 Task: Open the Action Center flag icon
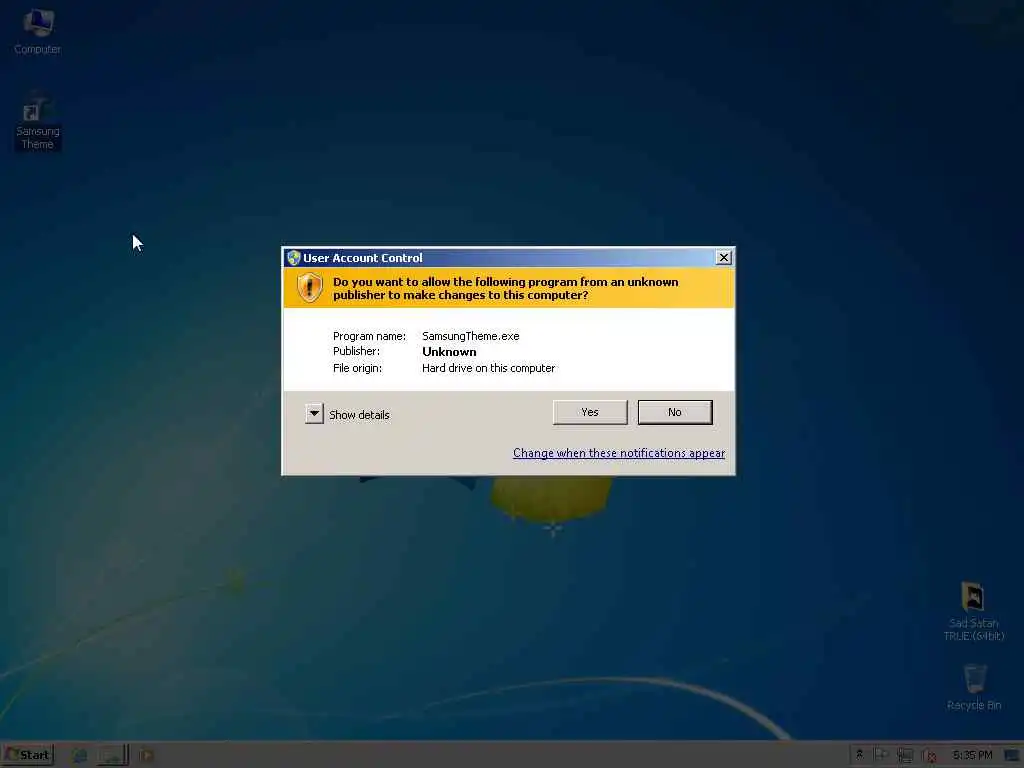click(x=881, y=755)
